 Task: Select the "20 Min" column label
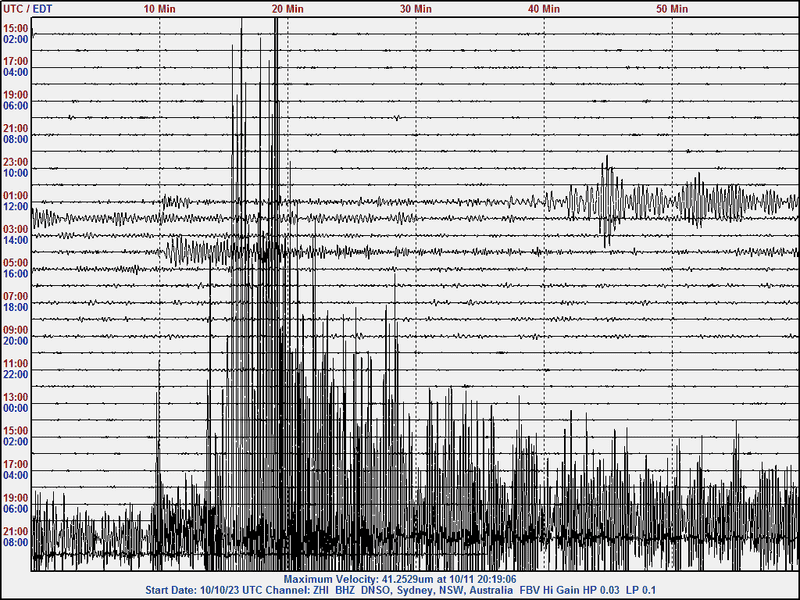tap(287, 9)
